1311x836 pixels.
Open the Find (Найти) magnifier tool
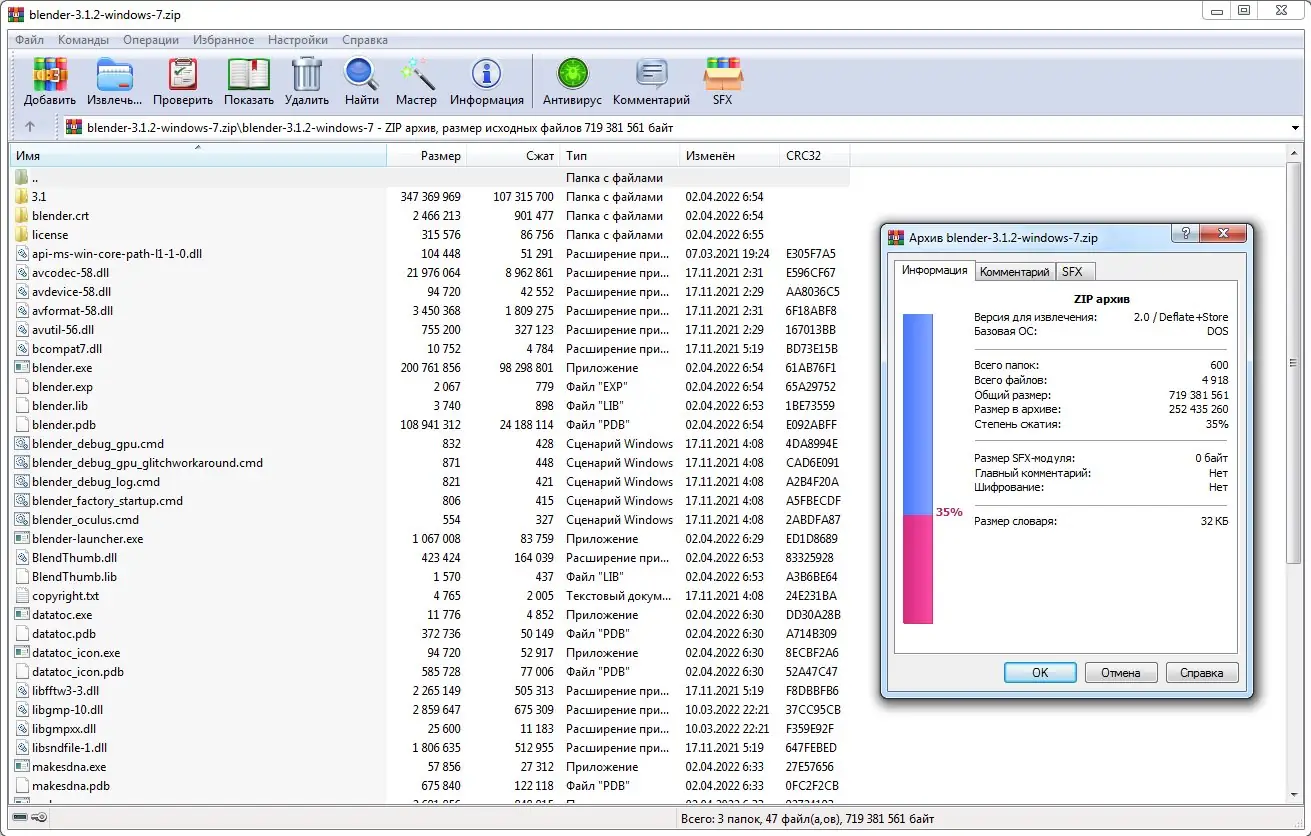click(x=361, y=82)
